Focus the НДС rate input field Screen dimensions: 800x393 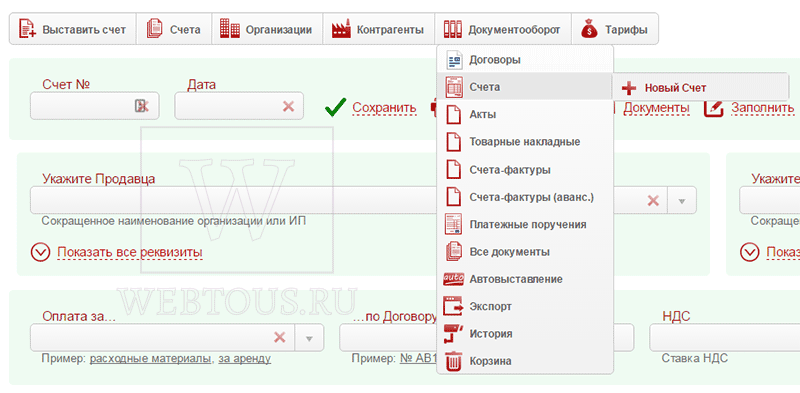724,338
